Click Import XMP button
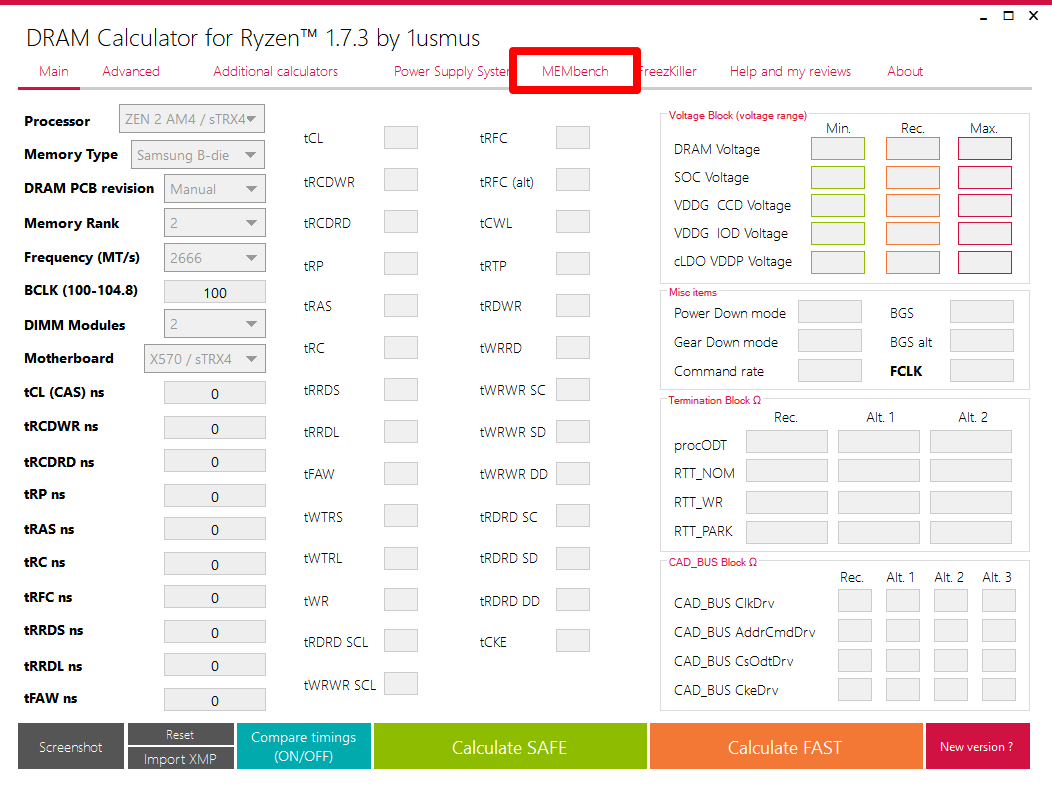The width and height of the screenshot is (1052, 791). pyautogui.click(x=180, y=758)
